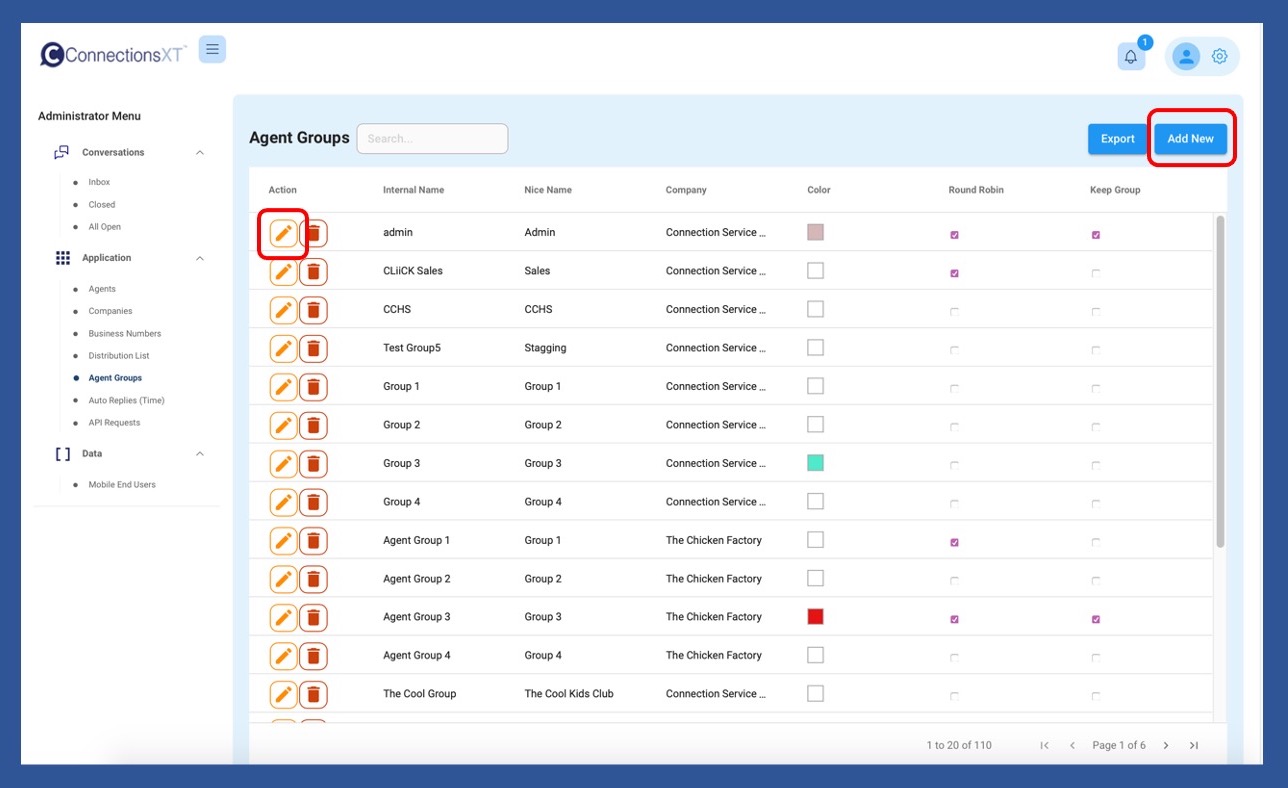Click the edit pencil icon for admin group
The height and width of the screenshot is (788, 1288).
pyautogui.click(x=284, y=233)
